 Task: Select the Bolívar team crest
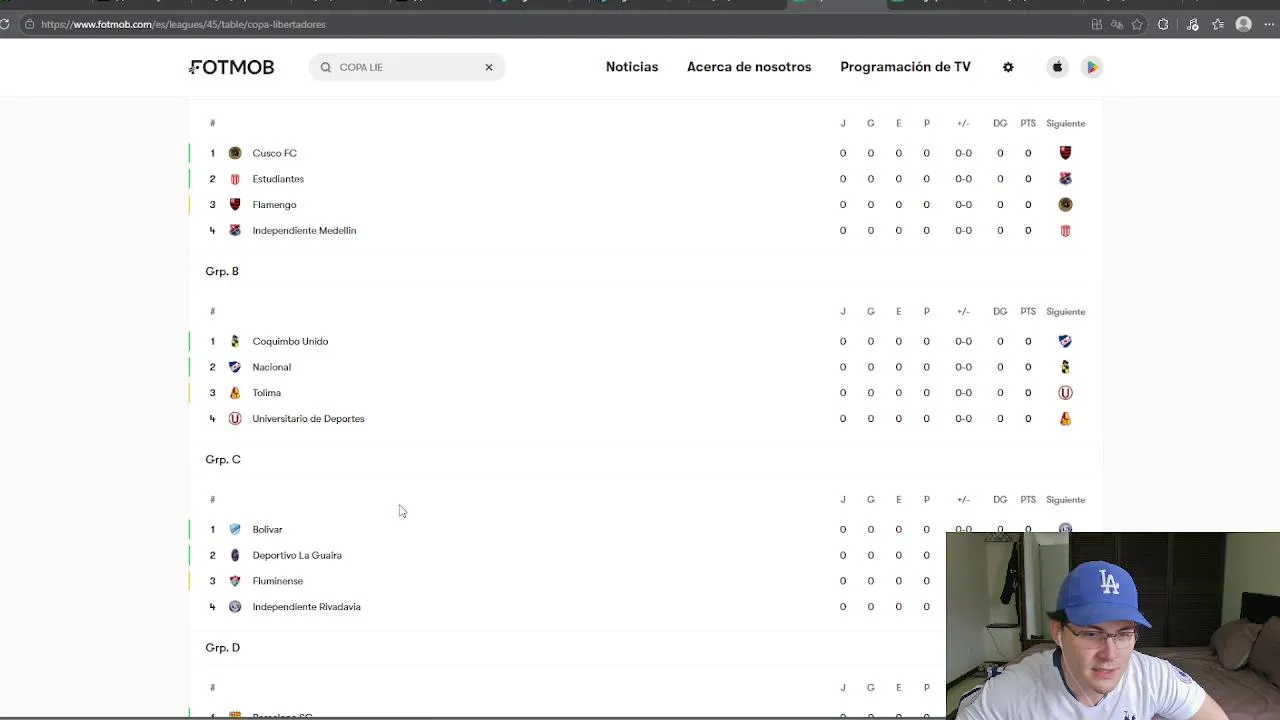click(235, 529)
